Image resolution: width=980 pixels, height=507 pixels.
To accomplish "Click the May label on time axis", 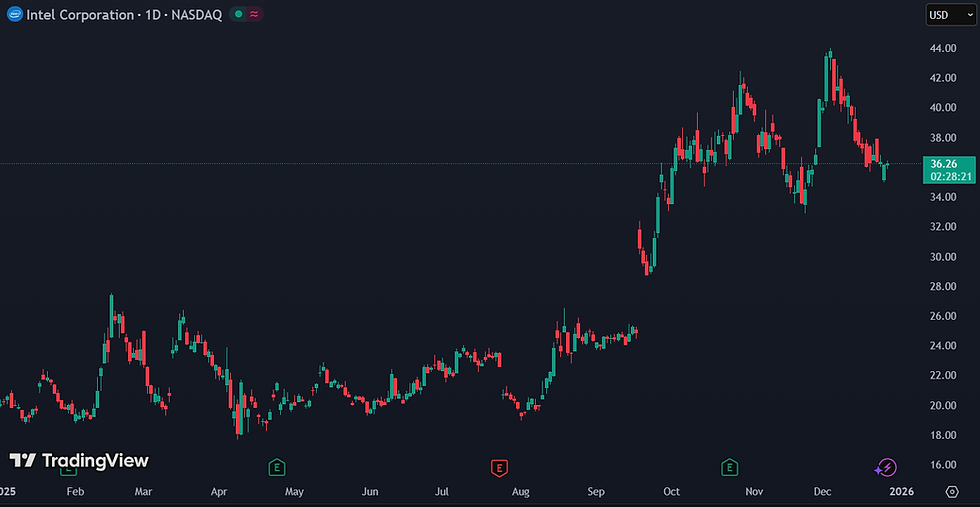I will (x=294, y=492).
